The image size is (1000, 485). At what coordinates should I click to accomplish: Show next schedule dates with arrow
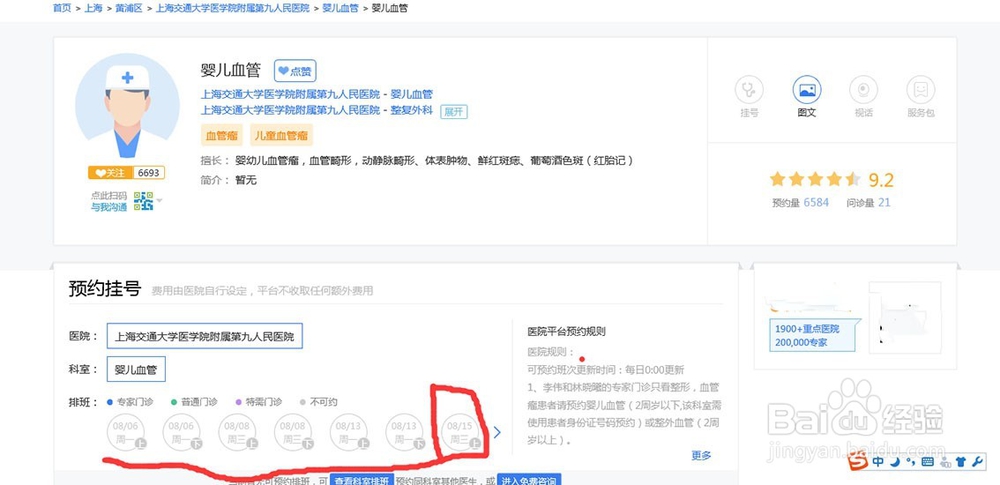[x=497, y=433]
